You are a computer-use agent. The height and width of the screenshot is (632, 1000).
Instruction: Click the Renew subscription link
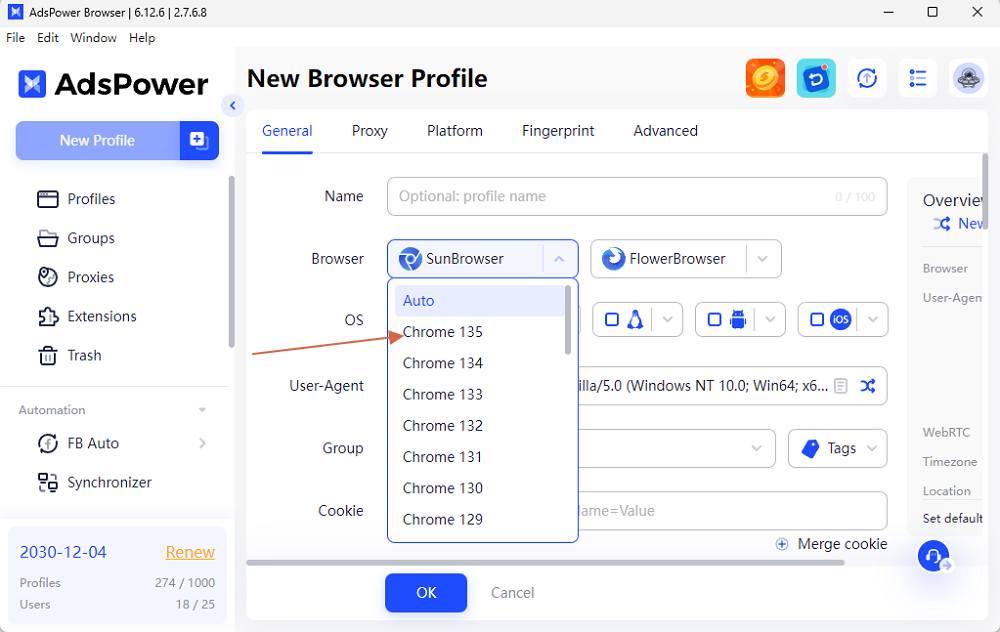click(190, 552)
